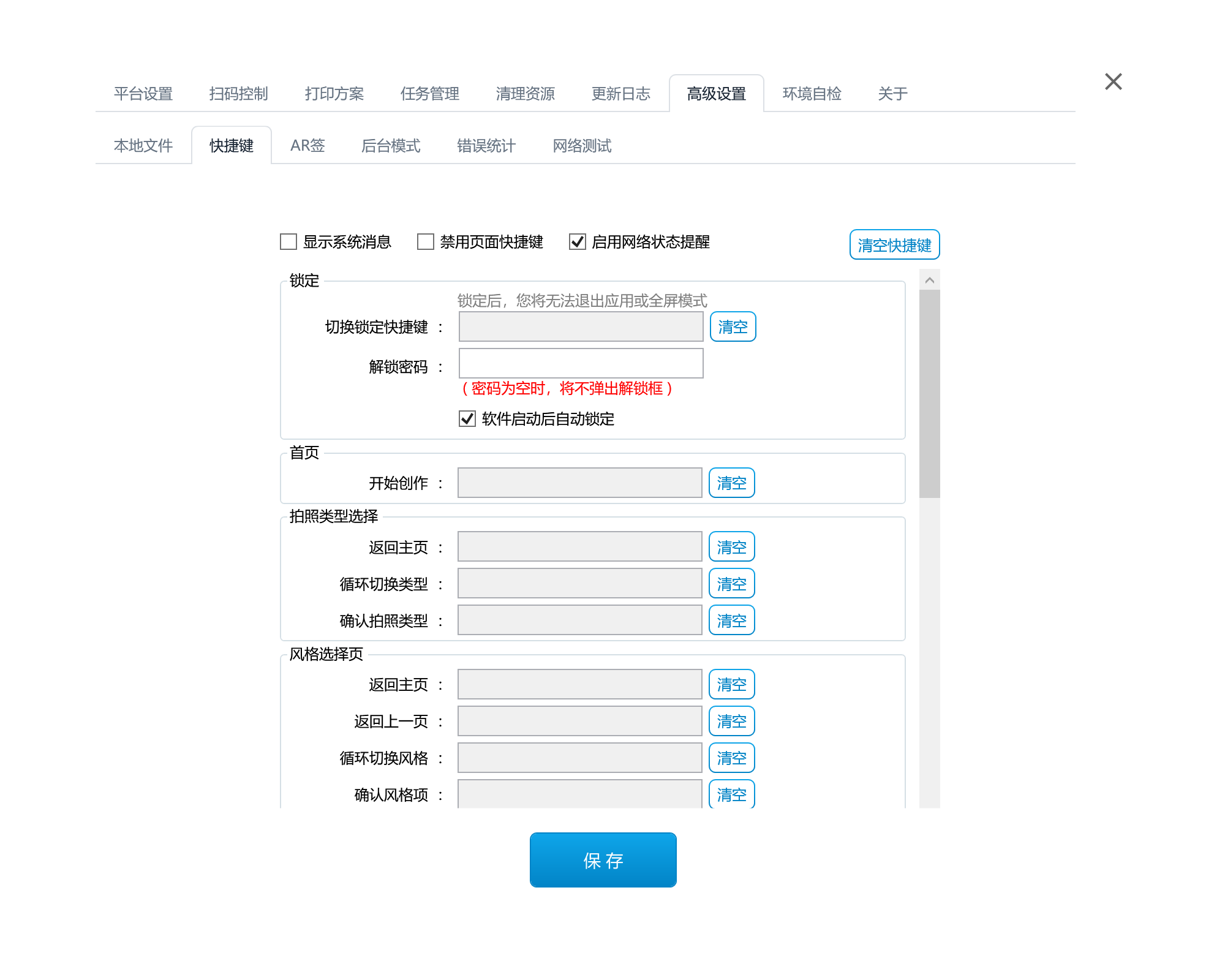
Task: Clear the 开始创作 shortcut with 清空
Action: click(x=732, y=483)
